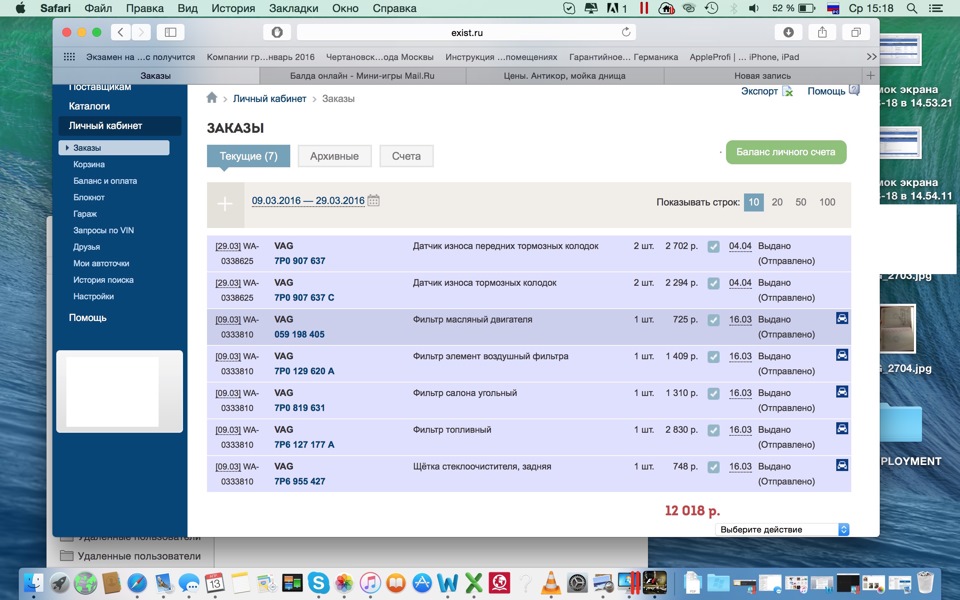Click the plus icon in filter bar
The image size is (960, 600).
point(225,204)
